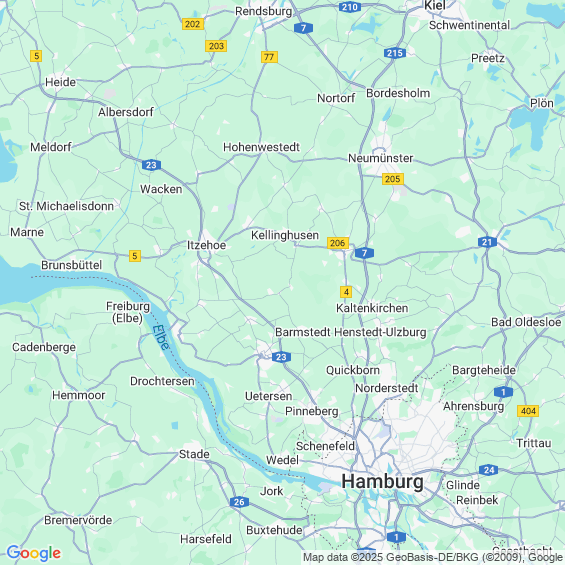Click the route 205 shield near Neumünster
This screenshot has width=565, height=565.
pos(392,179)
